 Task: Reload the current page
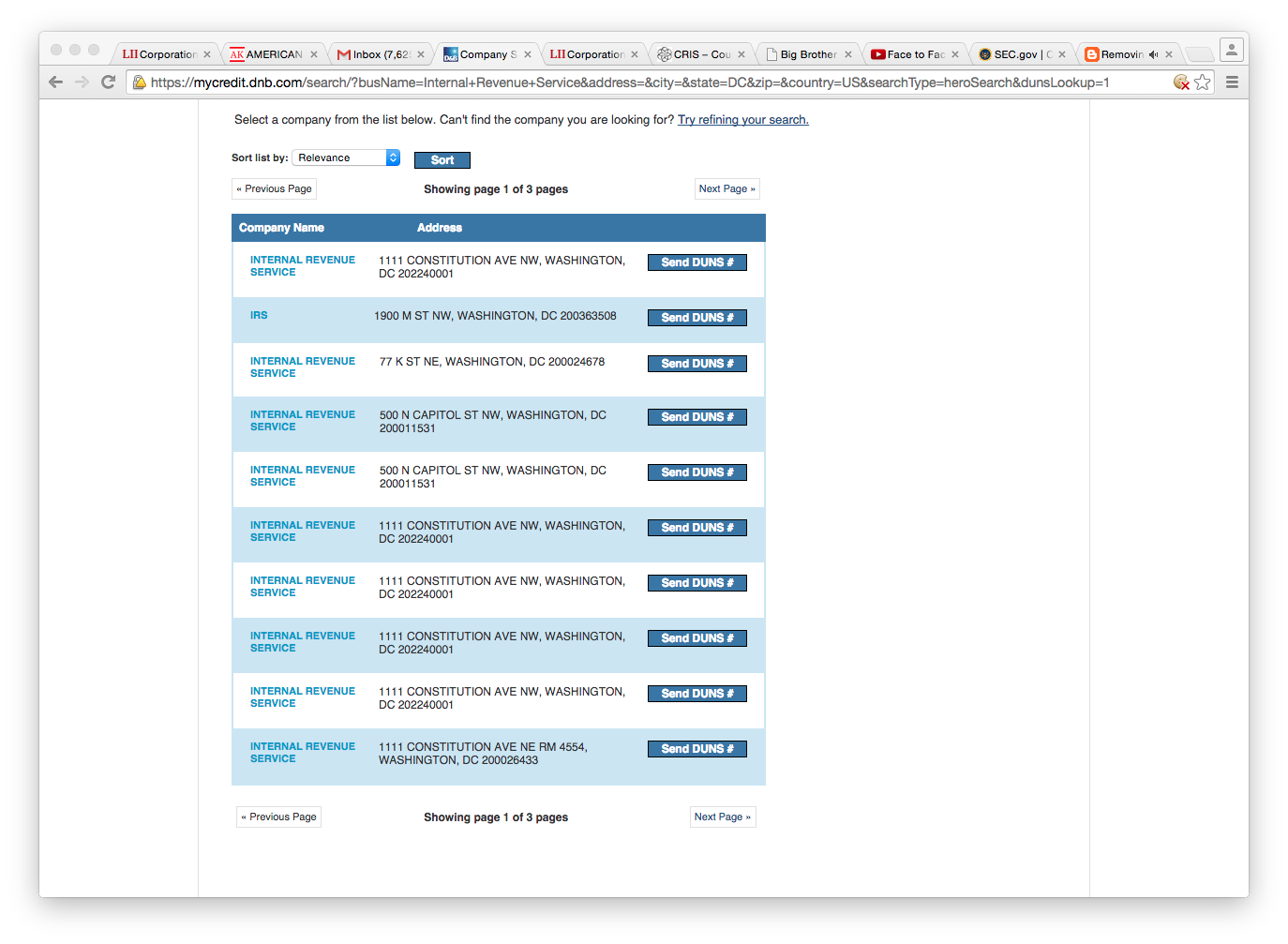[x=108, y=82]
